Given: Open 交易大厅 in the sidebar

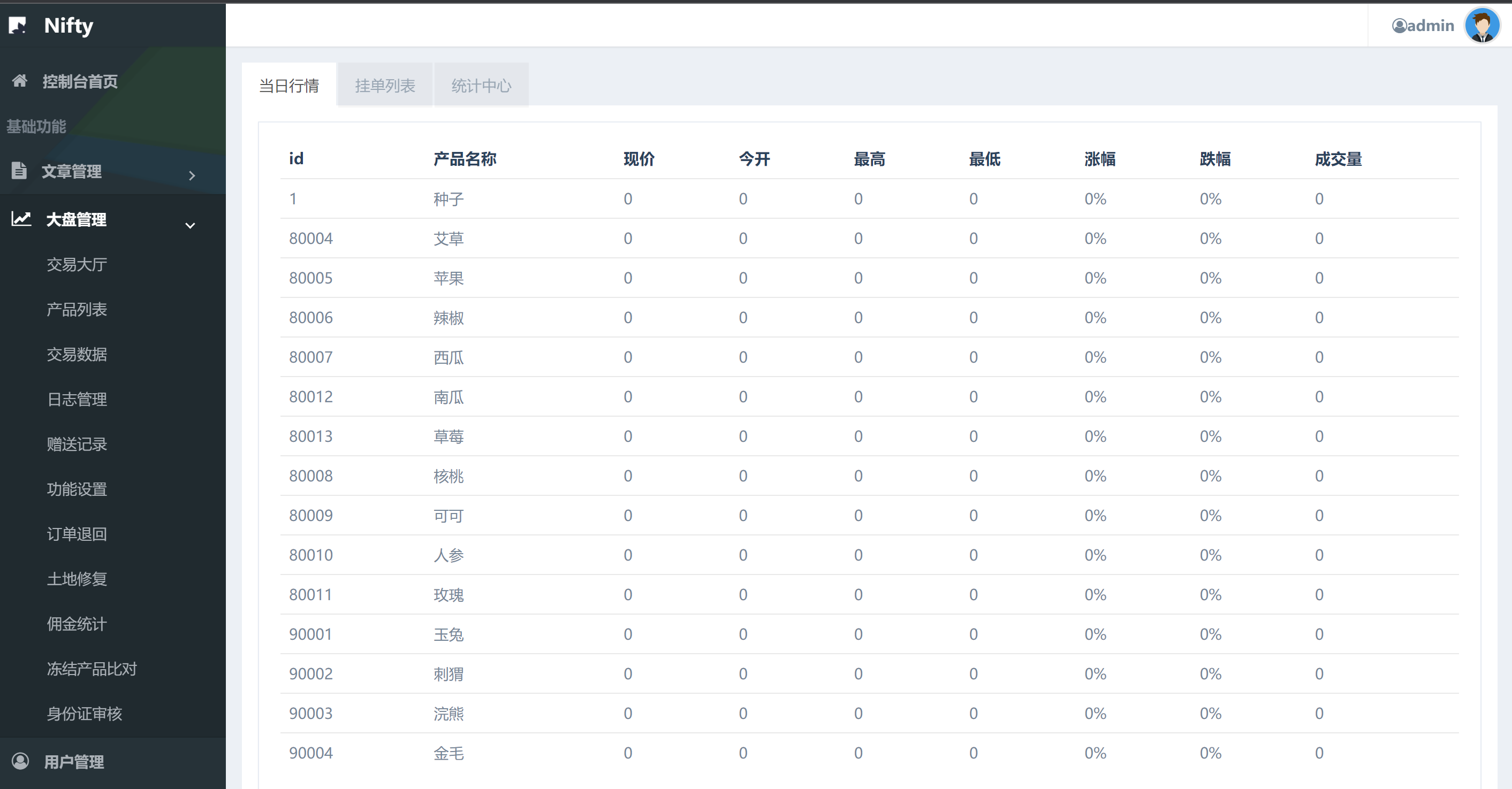Looking at the screenshot, I should point(77,265).
